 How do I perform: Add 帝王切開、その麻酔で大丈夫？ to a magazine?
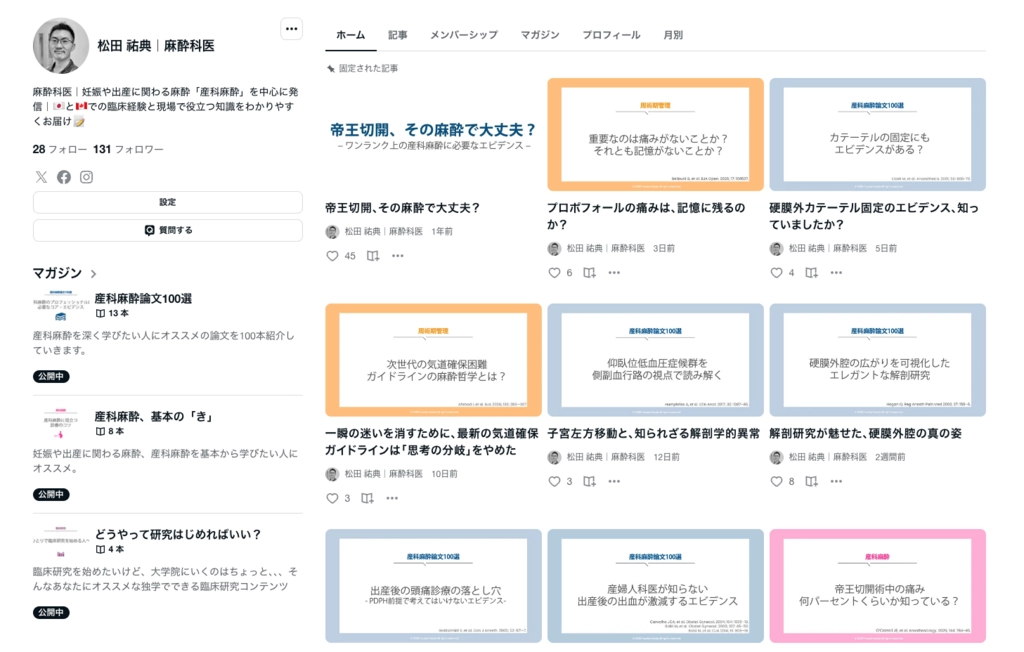pos(373,256)
